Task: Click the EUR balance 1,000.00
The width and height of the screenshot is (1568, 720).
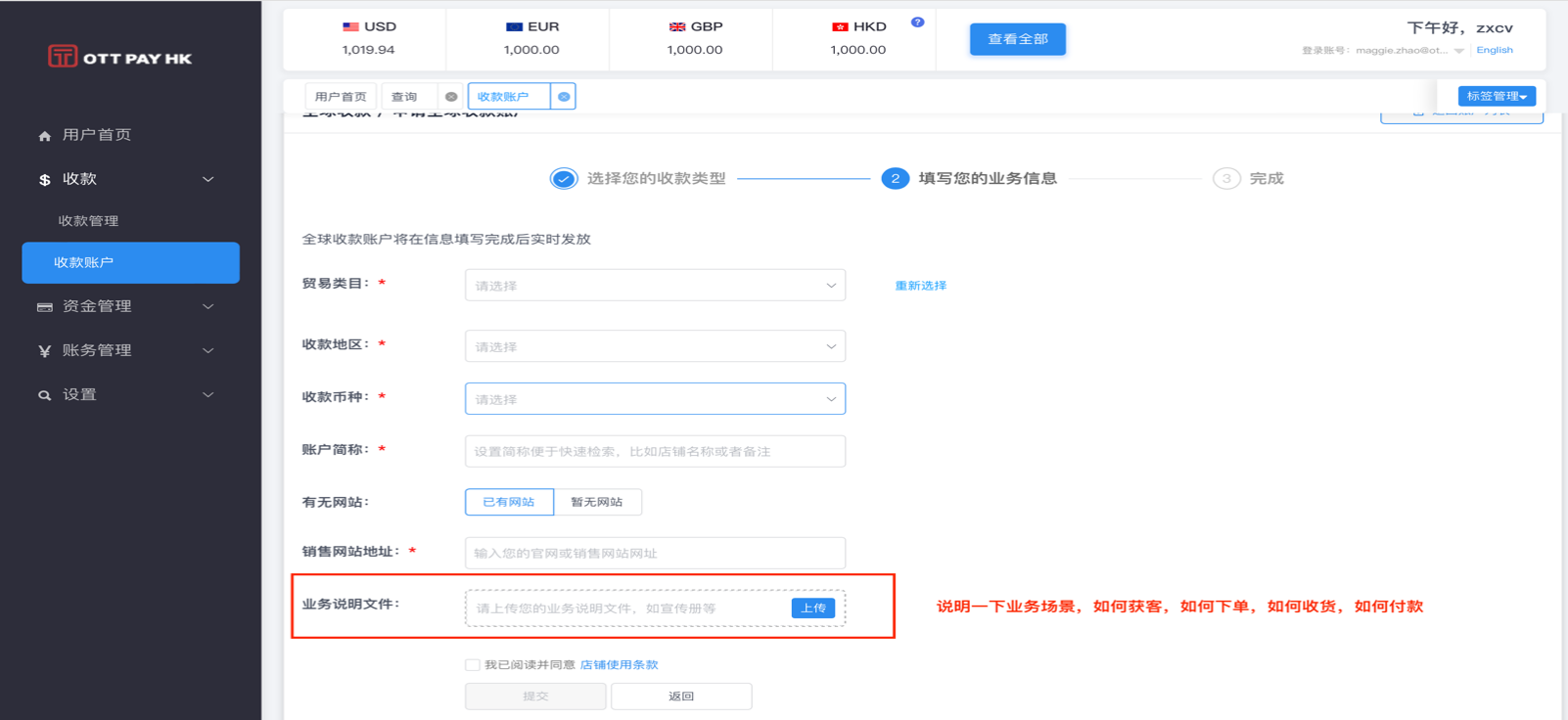Action: pyautogui.click(x=531, y=50)
